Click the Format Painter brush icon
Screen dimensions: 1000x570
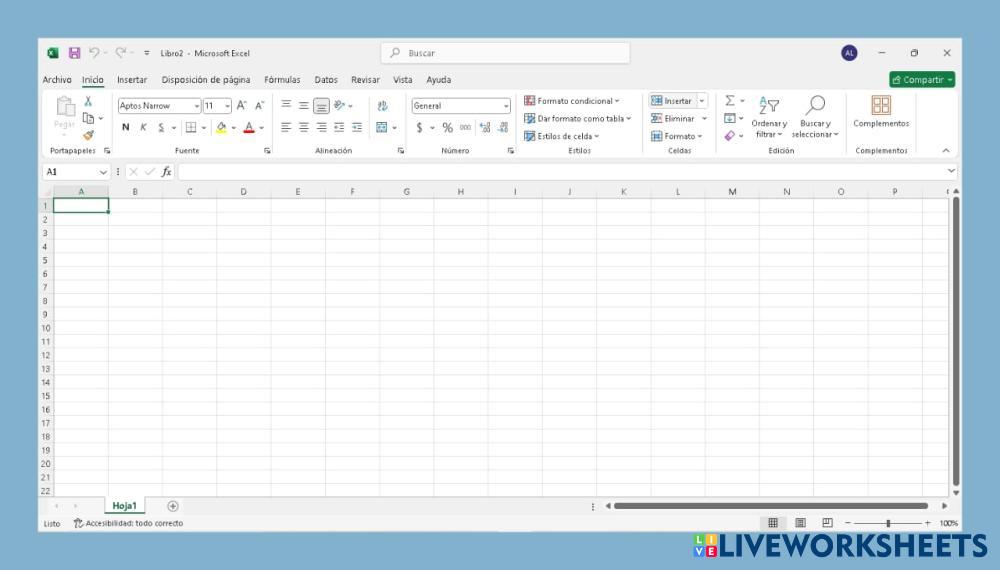(88, 135)
